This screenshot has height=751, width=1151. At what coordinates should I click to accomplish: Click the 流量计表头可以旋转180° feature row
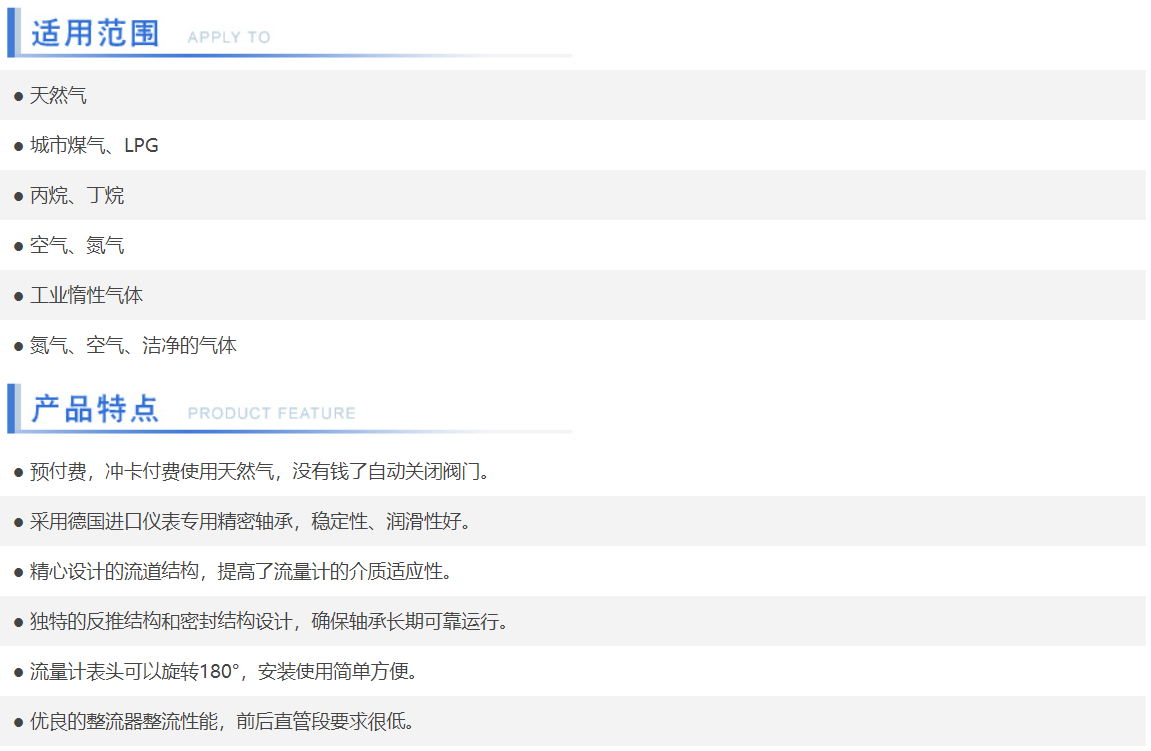[x=223, y=672]
